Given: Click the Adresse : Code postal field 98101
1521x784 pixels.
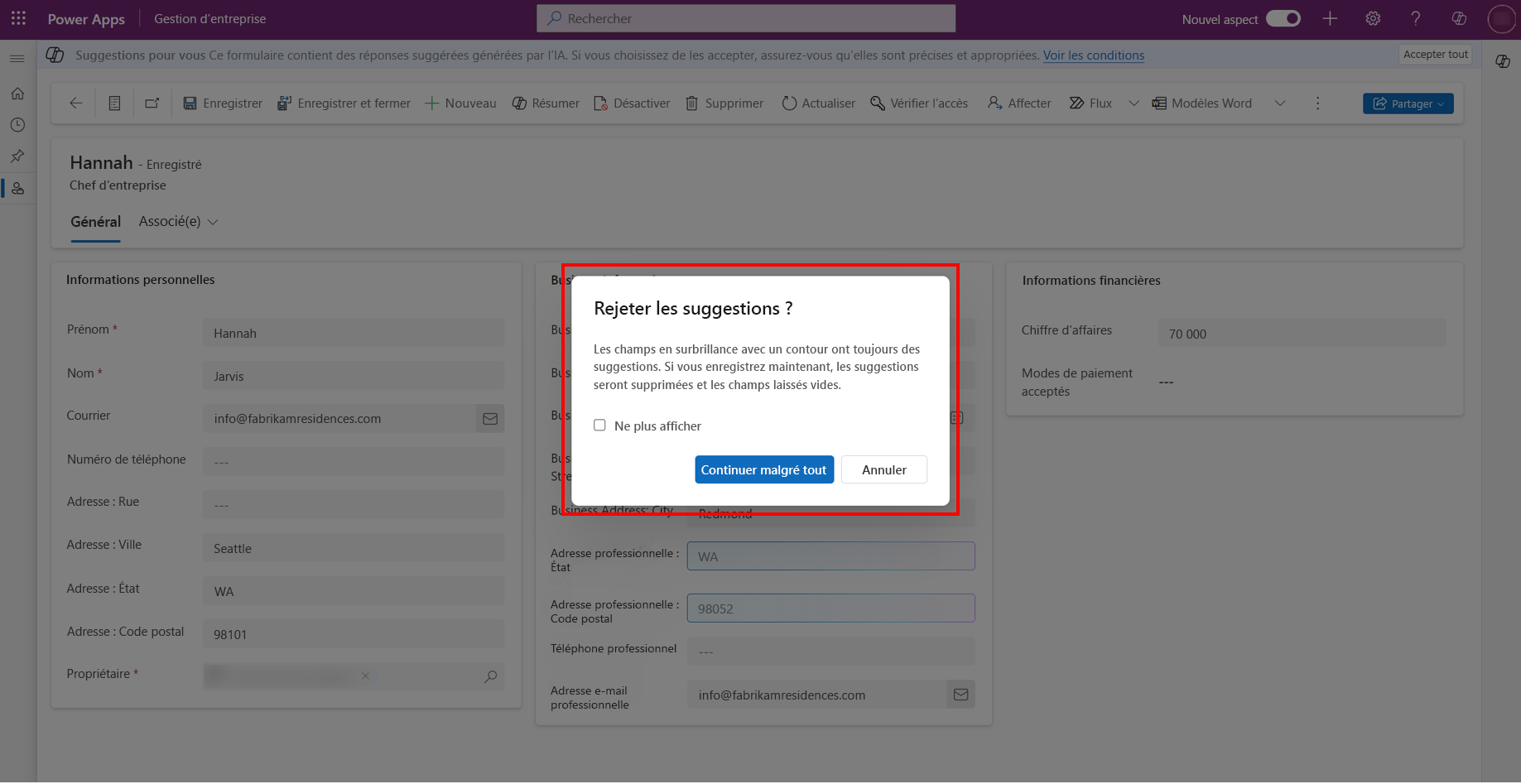Looking at the screenshot, I should (x=354, y=634).
